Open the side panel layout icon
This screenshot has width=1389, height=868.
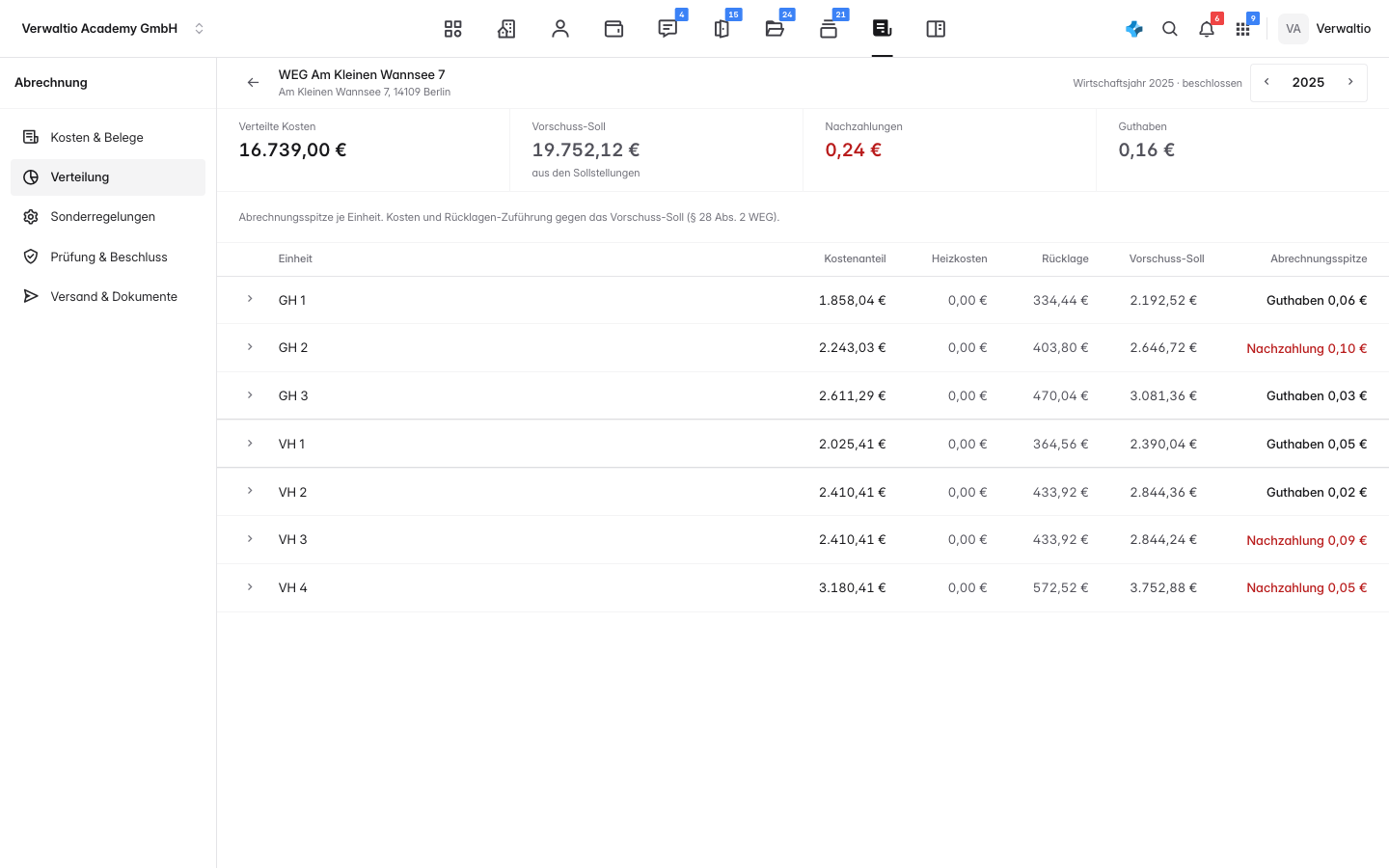pyautogui.click(x=936, y=29)
